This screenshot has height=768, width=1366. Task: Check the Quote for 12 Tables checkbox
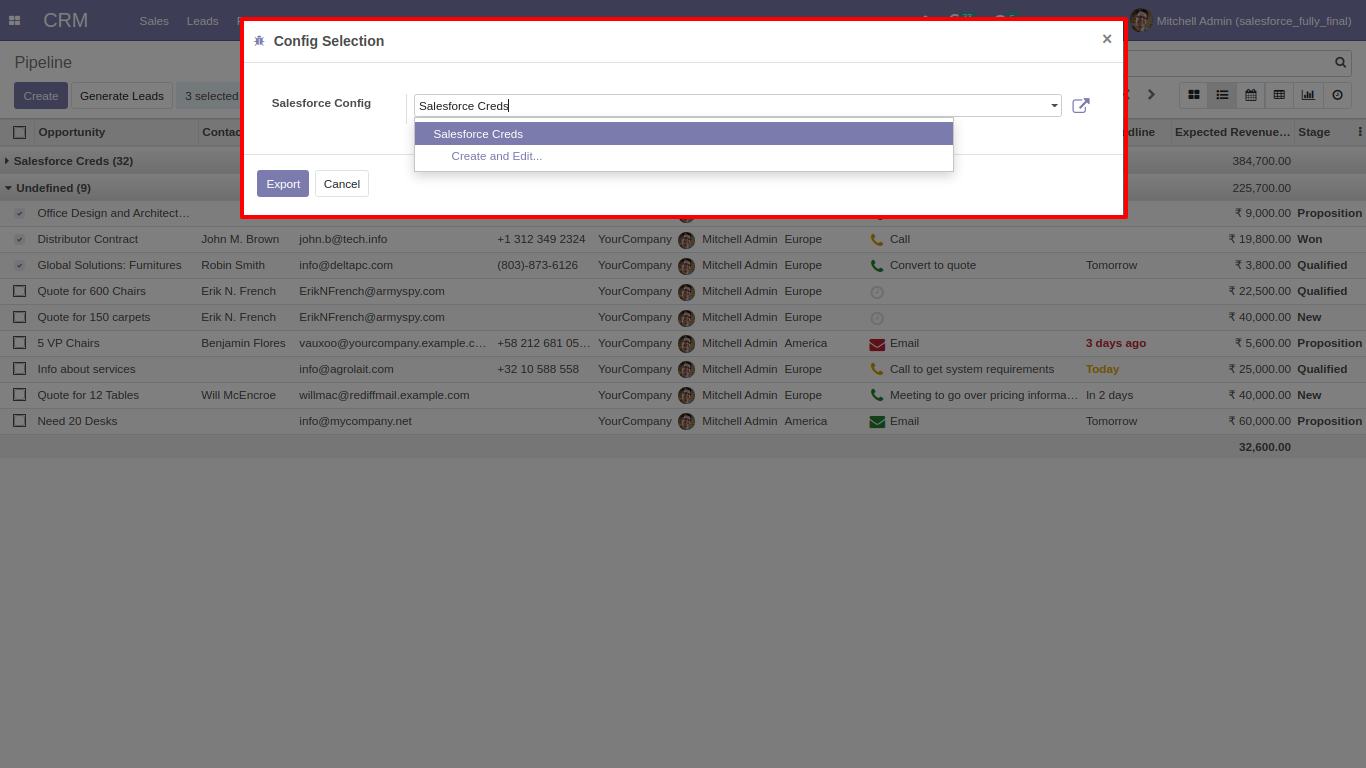(20, 395)
